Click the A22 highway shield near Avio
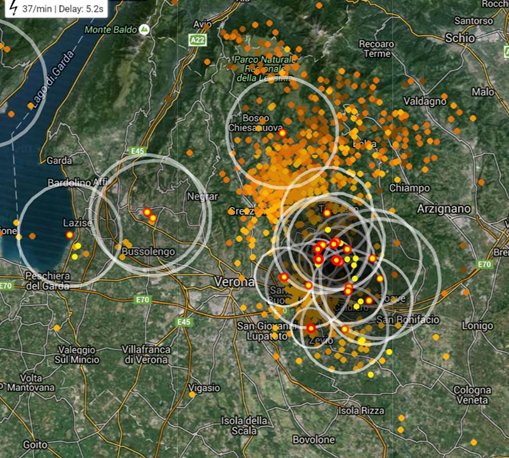This screenshot has width=509, height=458. click(198, 40)
